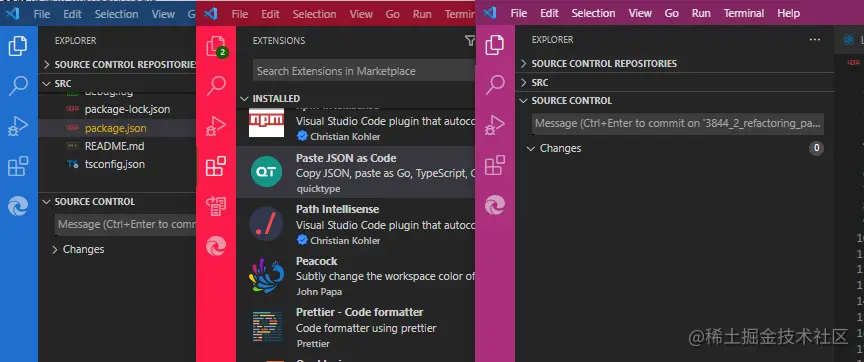This screenshot has width=864, height=362.
Task: Open the Remote Explorer icon in the red bar
Action: click(216, 206)
